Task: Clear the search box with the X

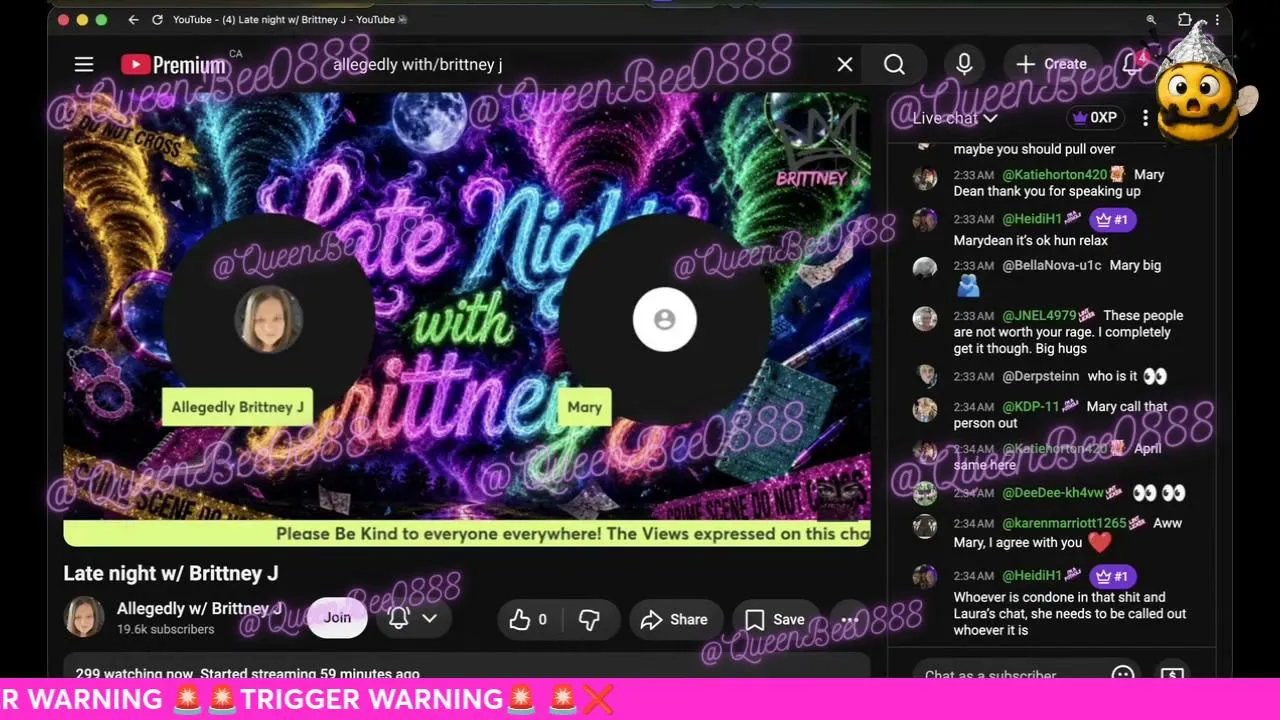Action: (845, 64)
